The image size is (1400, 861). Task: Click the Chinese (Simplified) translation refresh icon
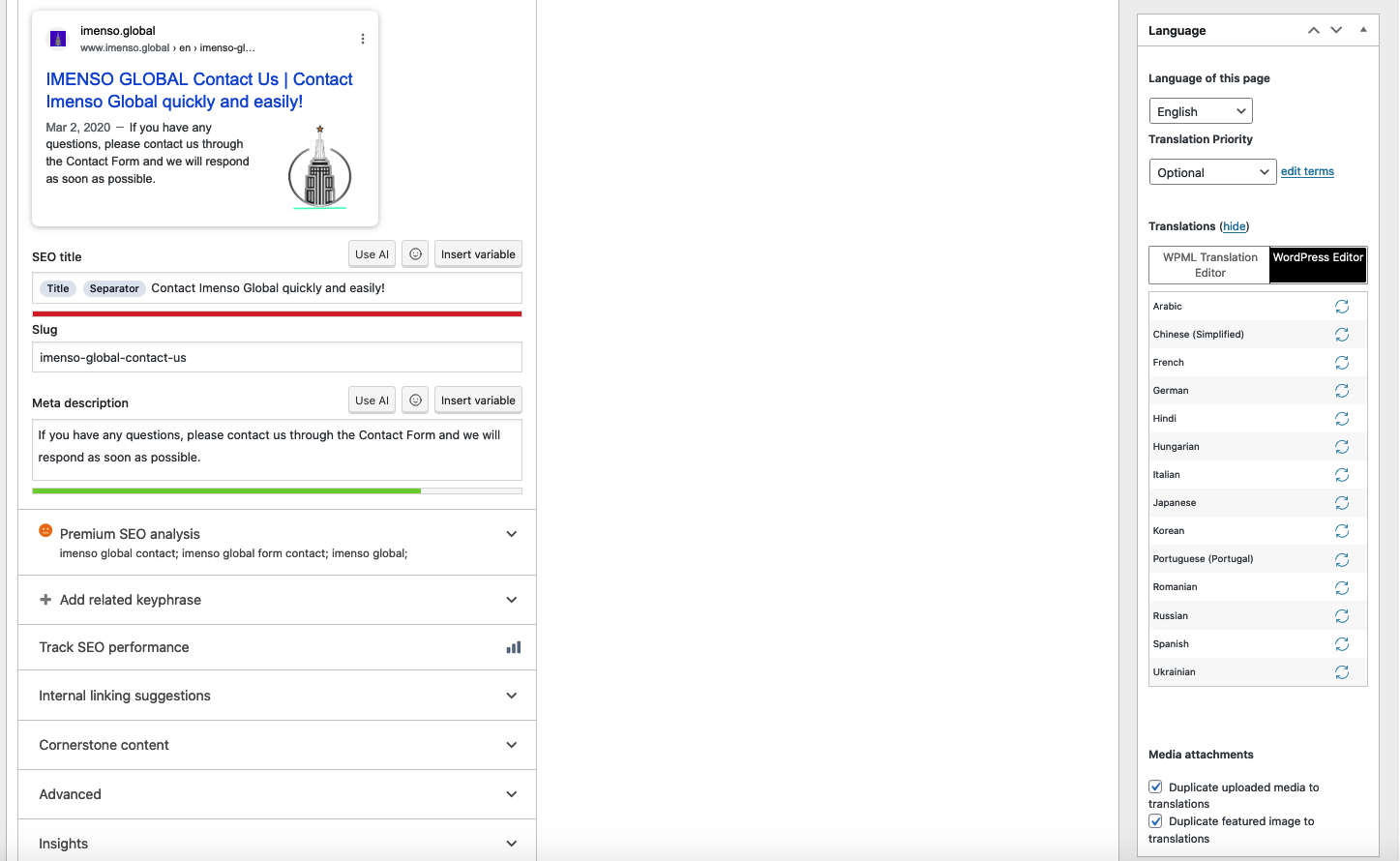point(1342,335)
